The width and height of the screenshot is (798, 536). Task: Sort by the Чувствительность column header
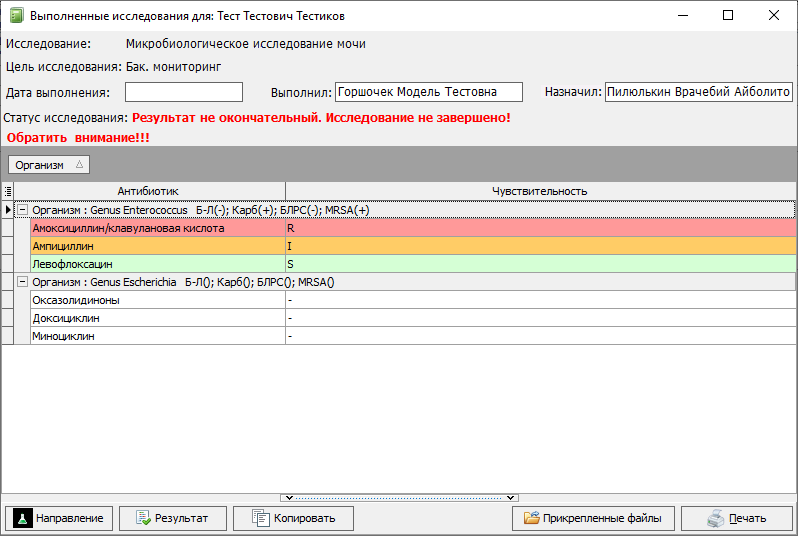tap(539, 191)
